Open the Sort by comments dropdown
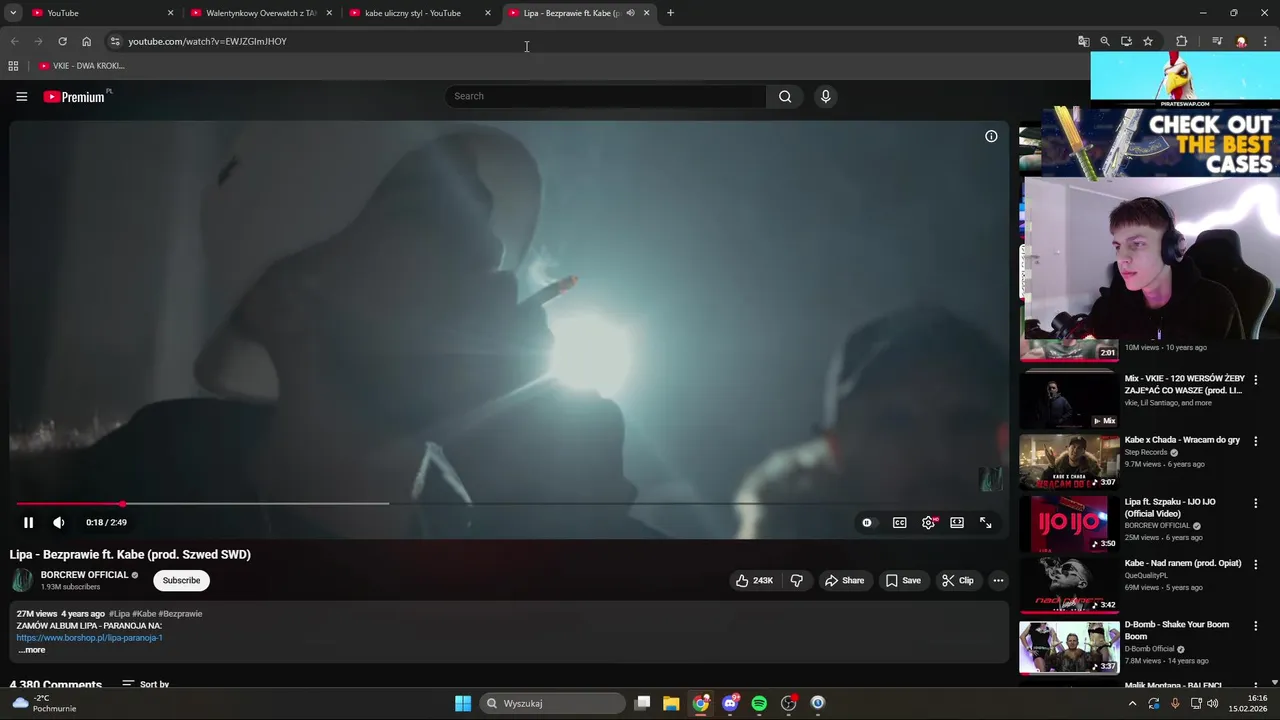1280x720 pixels. click(x=146, y=685)
